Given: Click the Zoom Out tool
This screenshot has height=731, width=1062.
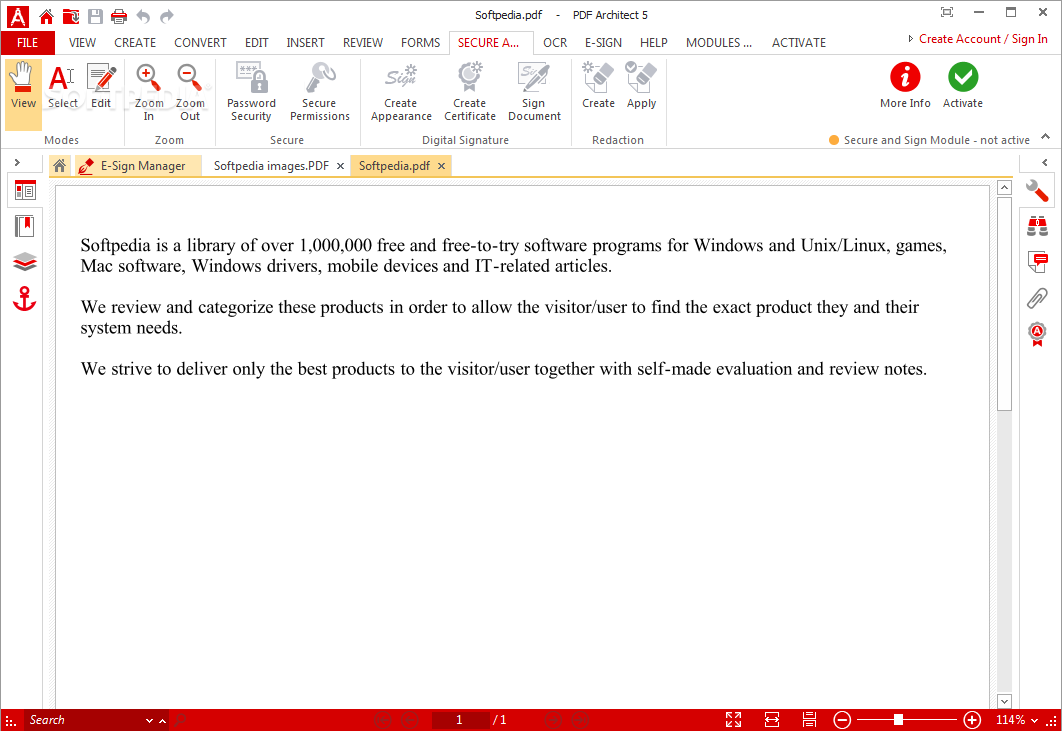Looking at the screenshot, I should (190, 92).
